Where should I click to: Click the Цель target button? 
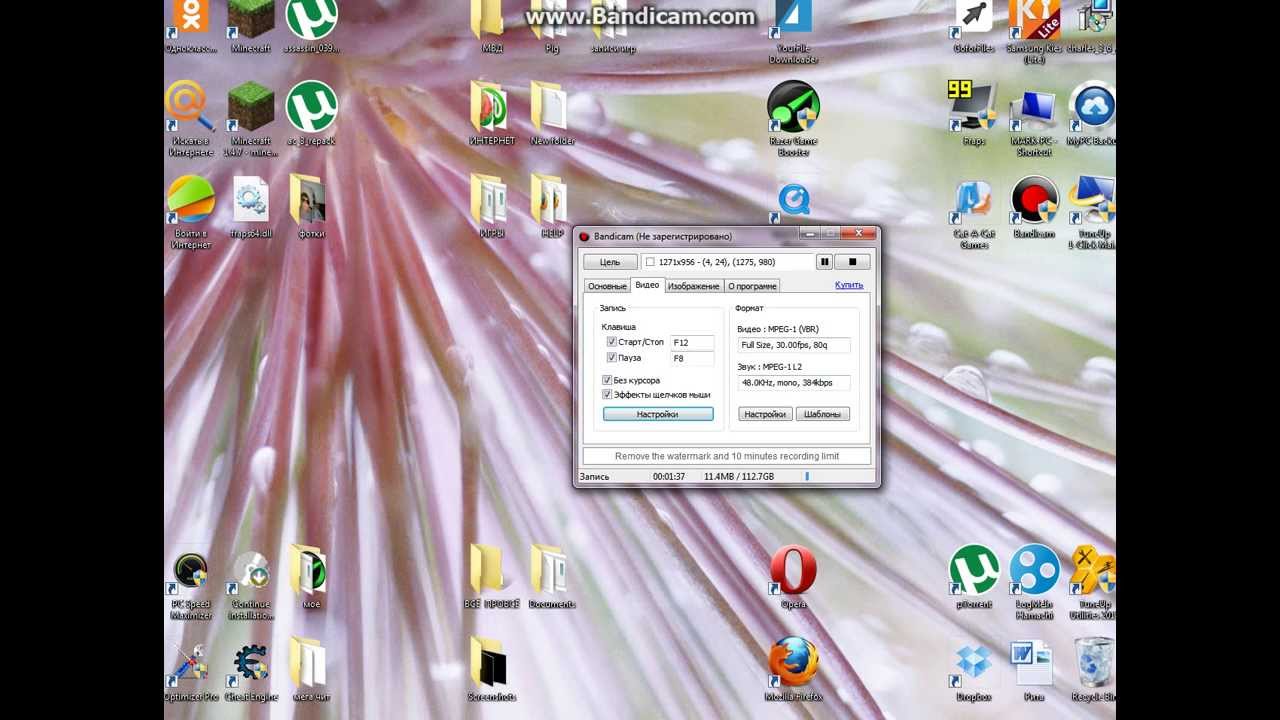click(610, 262)
